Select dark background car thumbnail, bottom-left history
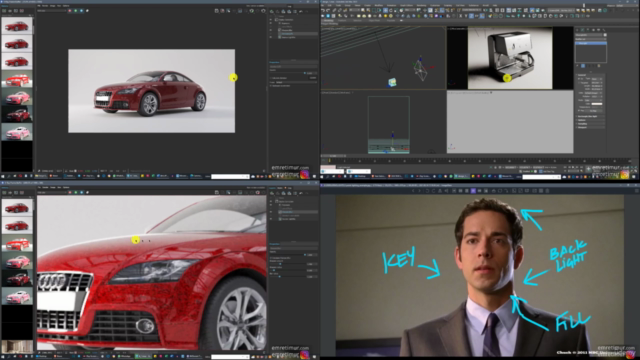The width and height of the screenshot is (640, 360). pos(17,278)
